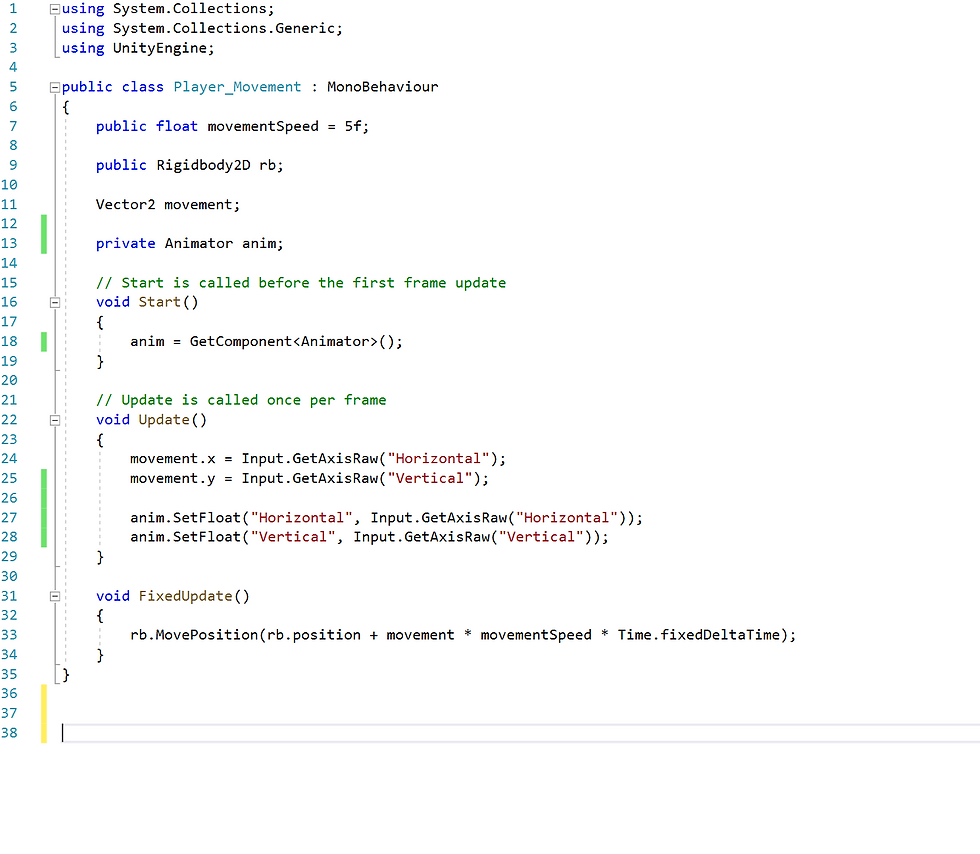The image size is (980, 854).
Task: Click System.Collections.Generic on line 2
Action: click(x=224, y=29)
